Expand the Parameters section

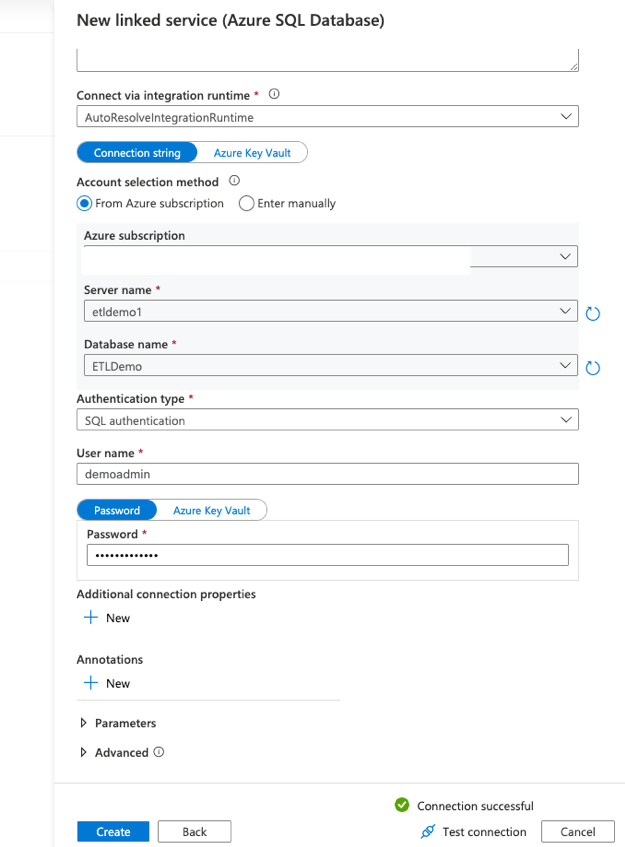pos(117,723)
